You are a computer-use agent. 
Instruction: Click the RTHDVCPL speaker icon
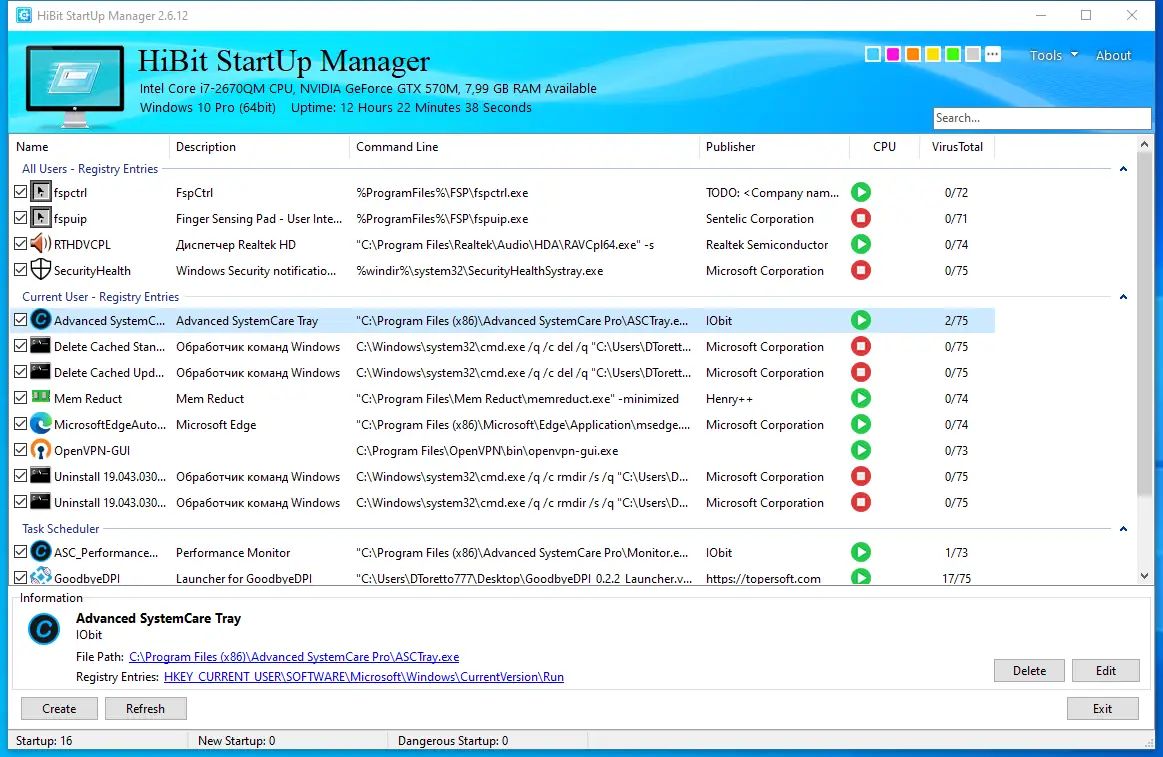41,244
